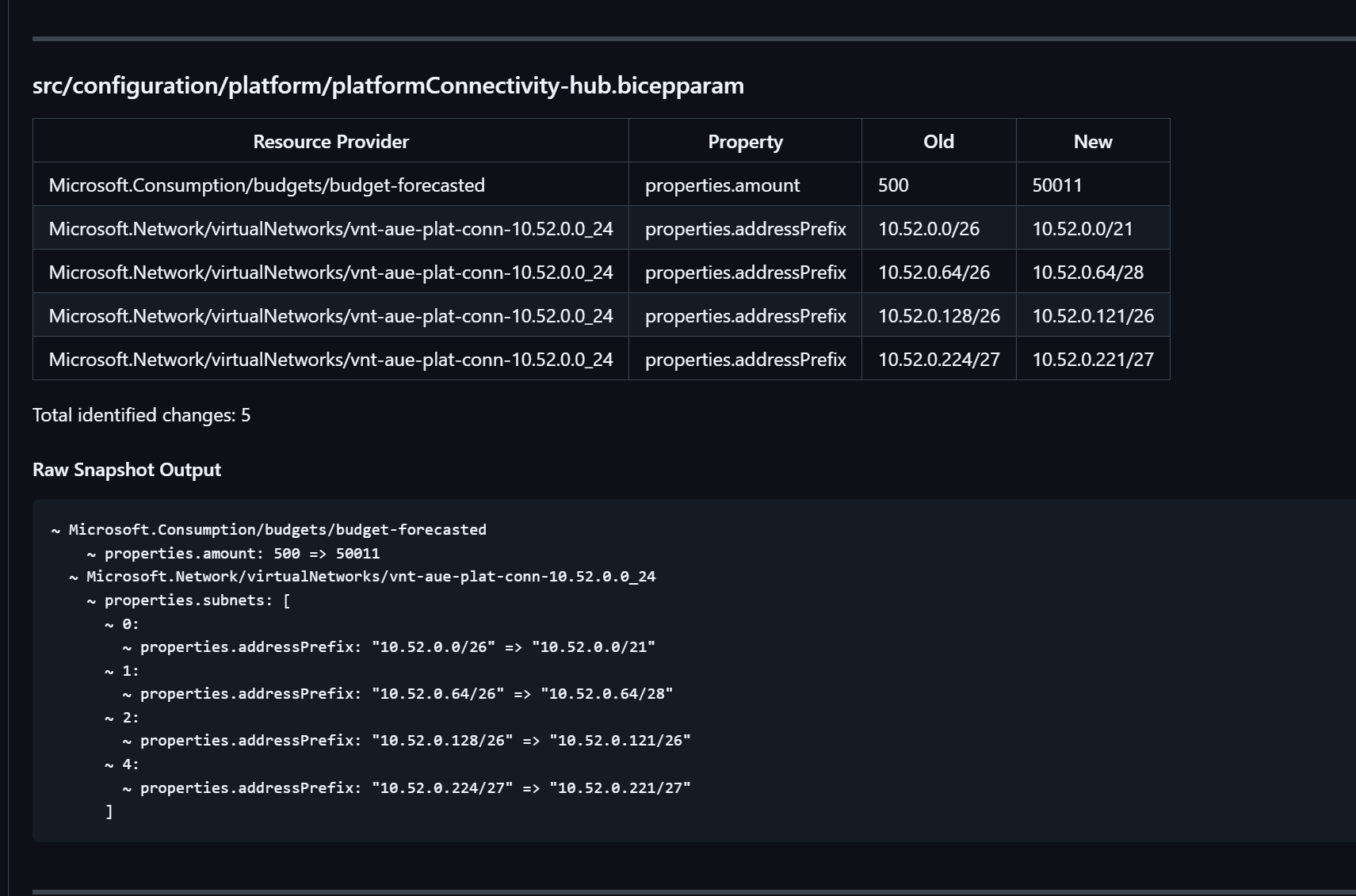Image resolution: width=1356 pixels, height=896 pixels.
Task: Click the Raw Snapshot Output heading
Action: (x=126, y=469)
